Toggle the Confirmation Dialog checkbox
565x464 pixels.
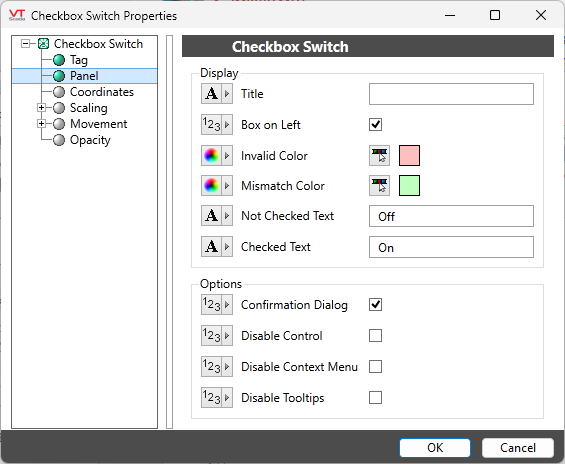pos(375,305)
